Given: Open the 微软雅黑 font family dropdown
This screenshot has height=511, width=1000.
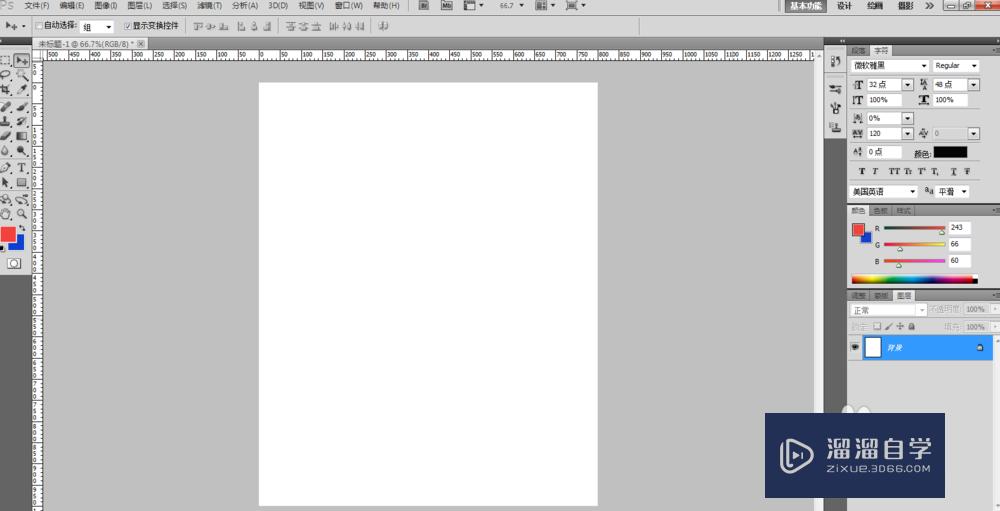Looking at the screenshot, I should click(x=890, y=66).
